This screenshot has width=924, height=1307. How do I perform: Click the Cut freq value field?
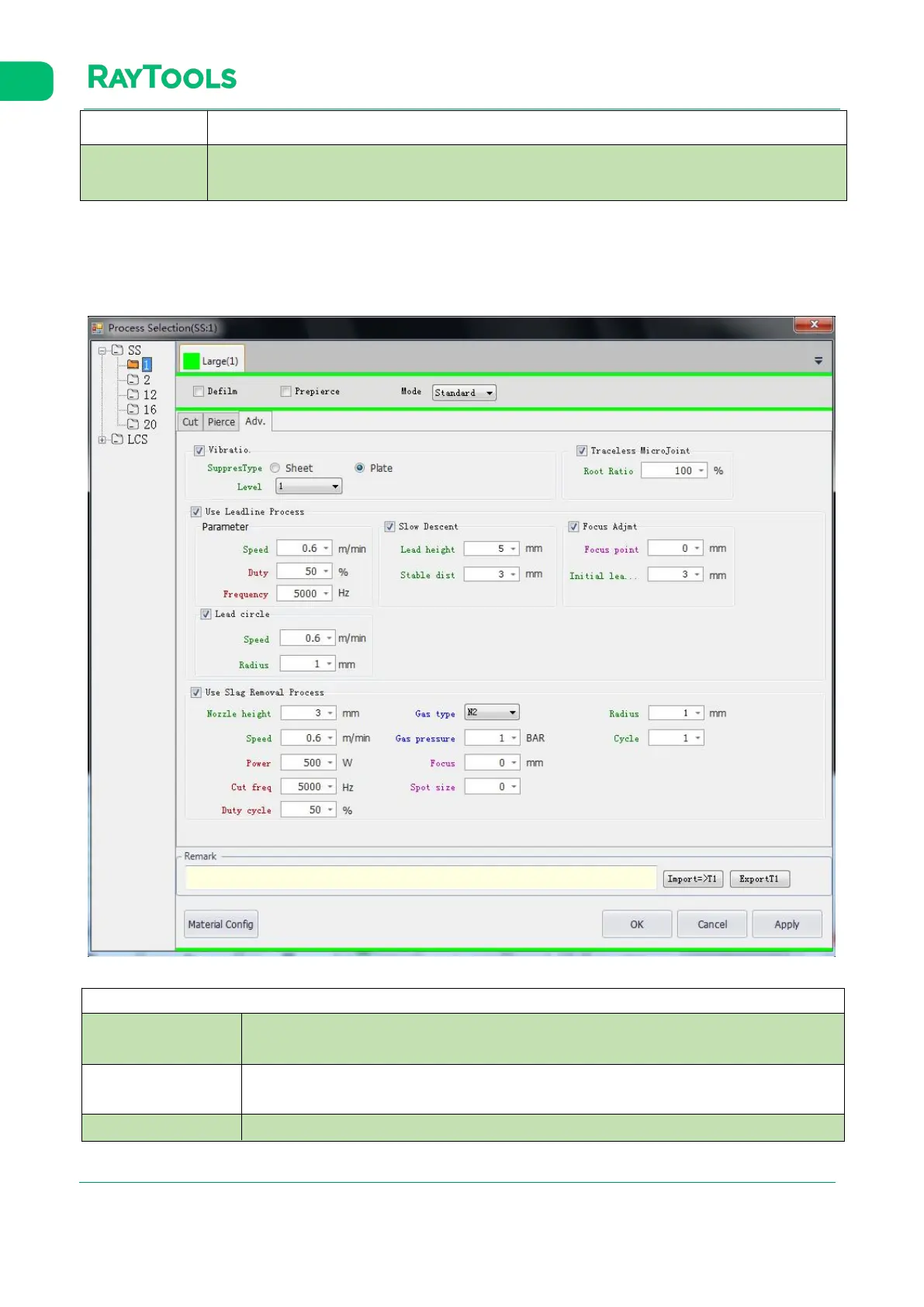tap(308, 786)
